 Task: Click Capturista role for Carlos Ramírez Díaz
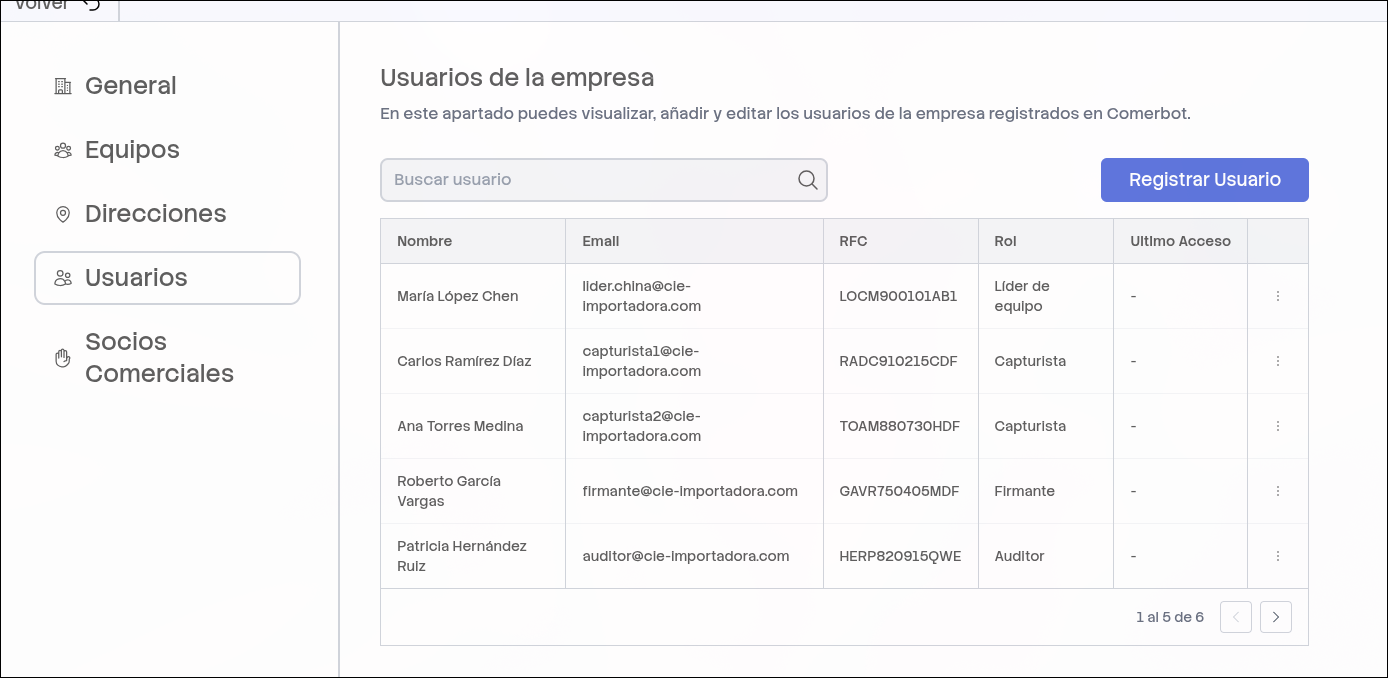[1030, 361]
